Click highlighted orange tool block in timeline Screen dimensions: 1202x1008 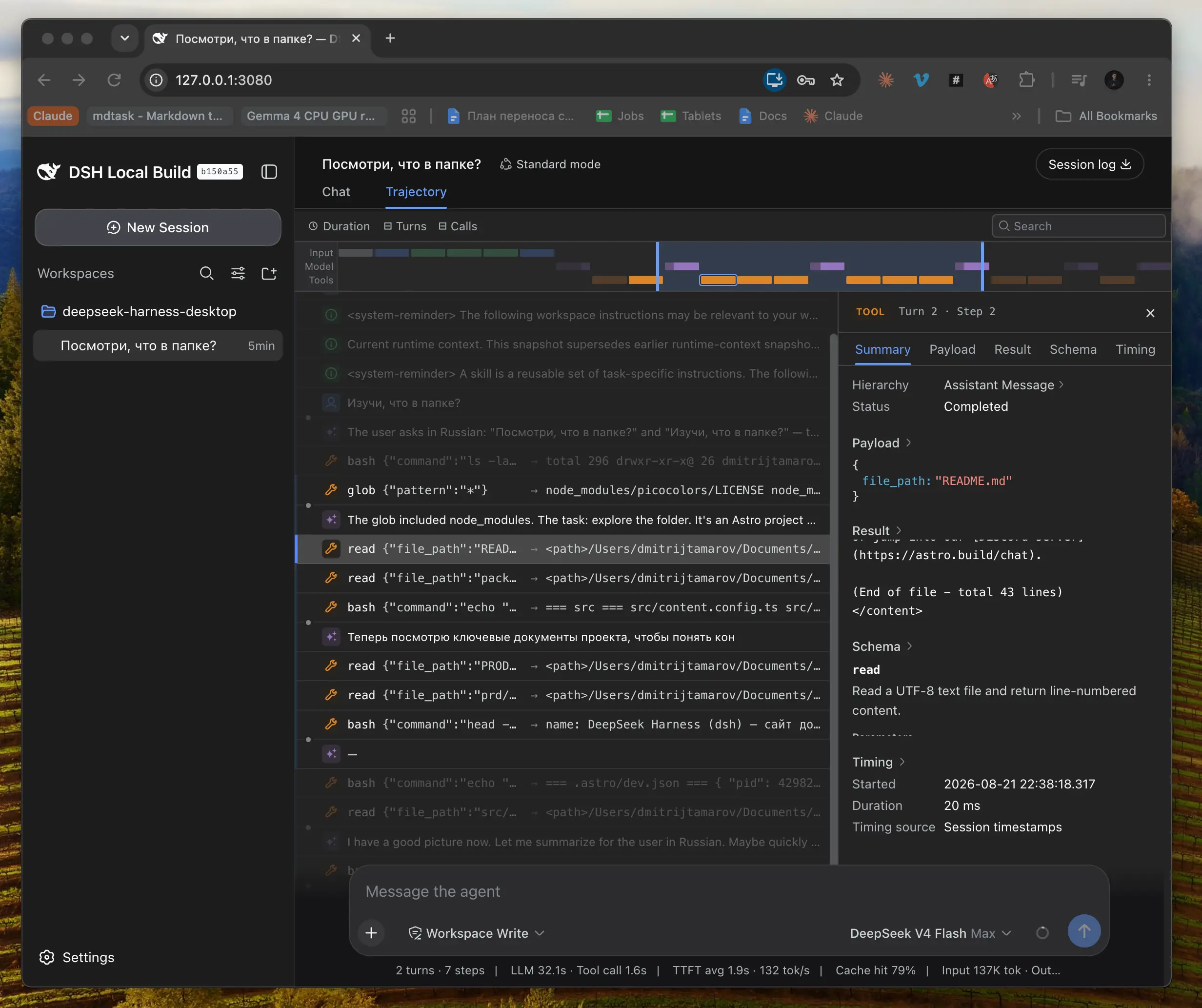tap(718, 280)
